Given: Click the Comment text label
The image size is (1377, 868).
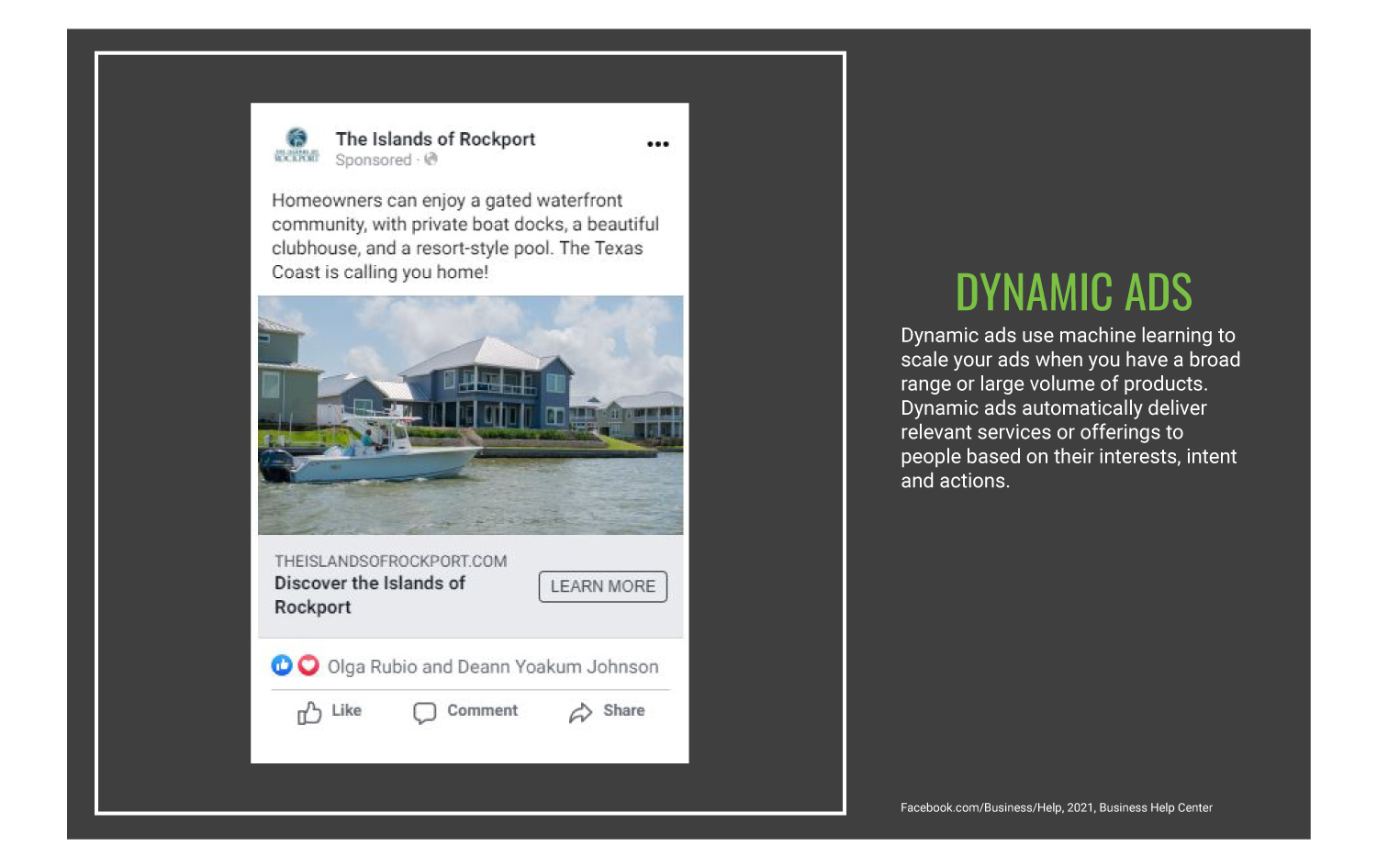Looking at the screenshot, I should tap(482, 710).
